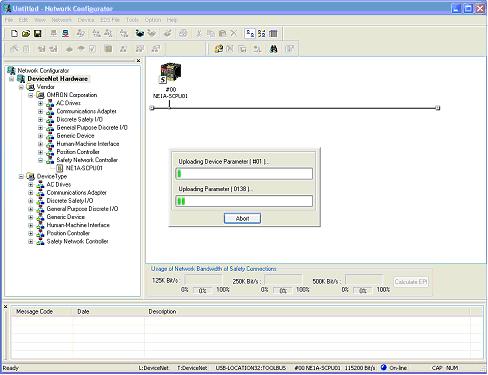Expand Human Machine Interface under OMRON Corporation
488x375 pixels.
pyautogui.click(x=40, y=144)
